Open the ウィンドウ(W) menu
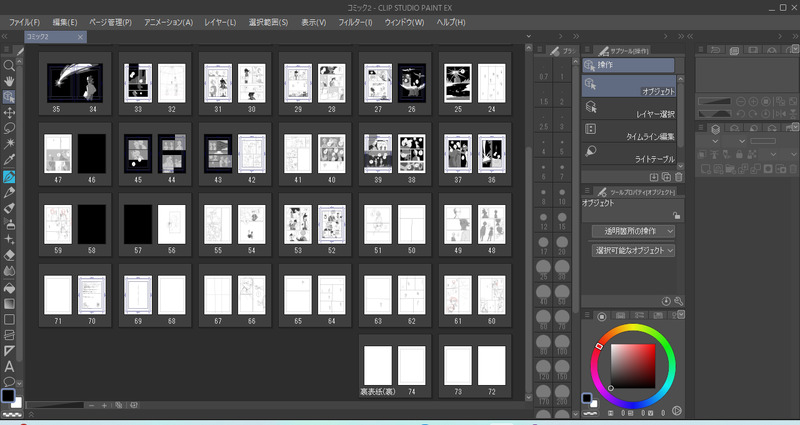This screenshot has height=425, width=800. pos(404,22)
